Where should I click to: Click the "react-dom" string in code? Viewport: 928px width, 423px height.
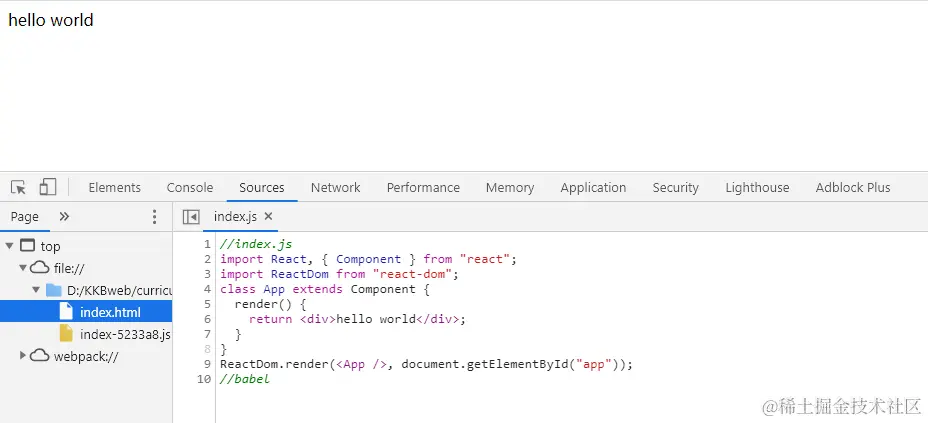pyautogui.click(x=411, y=274)
